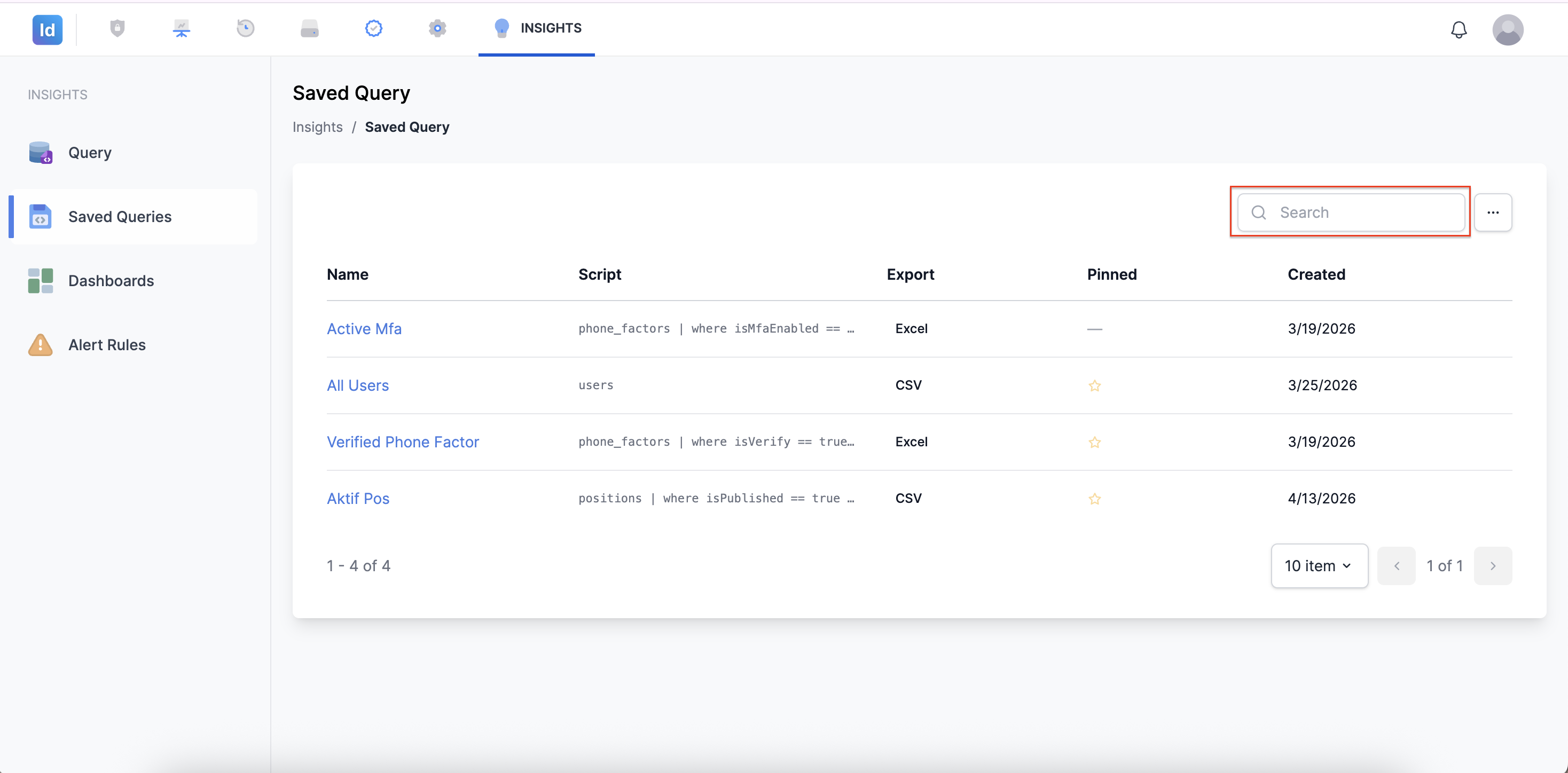Open Saved Queries in the sidebar

[x=132, y=217]
